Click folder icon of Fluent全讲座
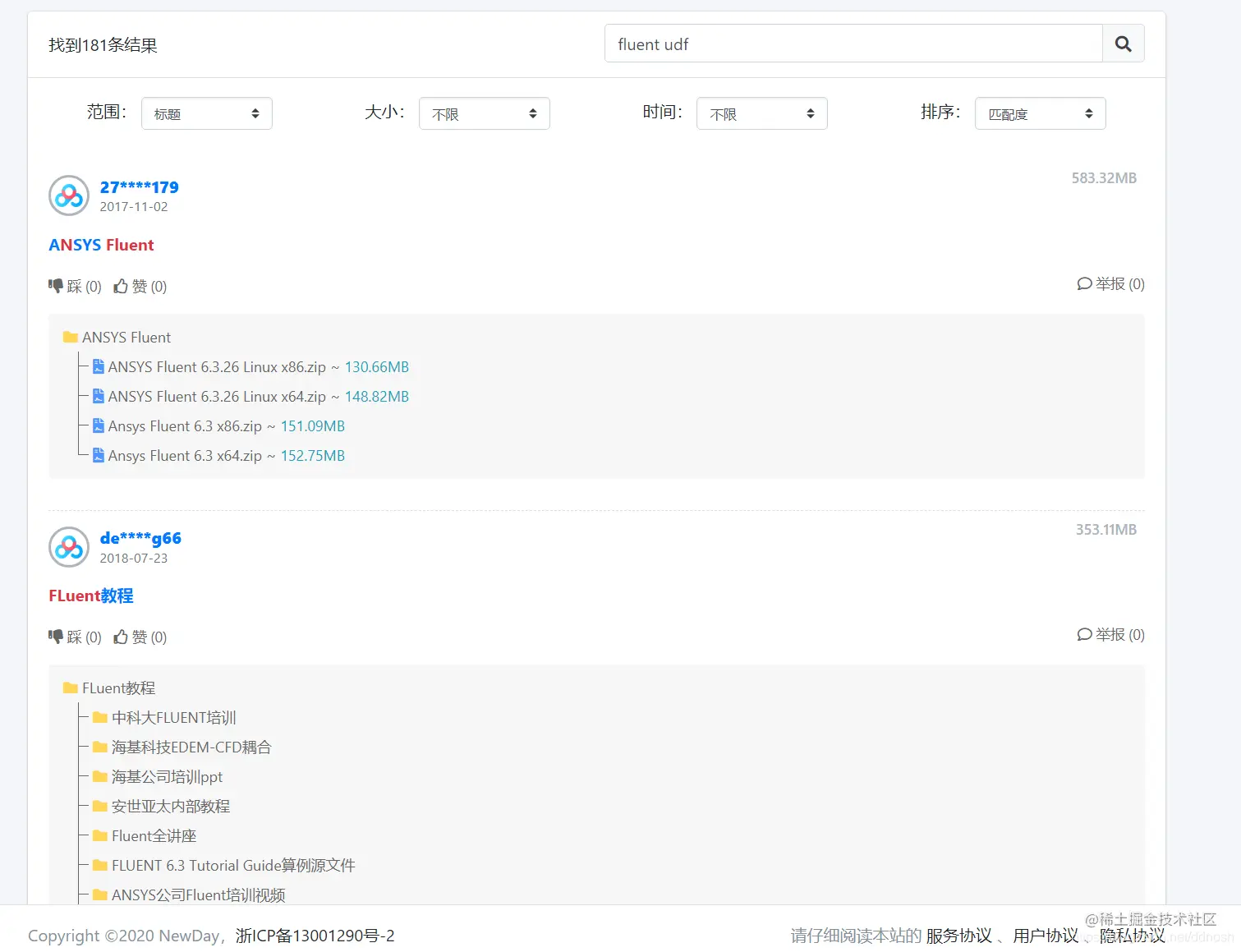This screenshot has height=952, width=1241. [100, 835]
